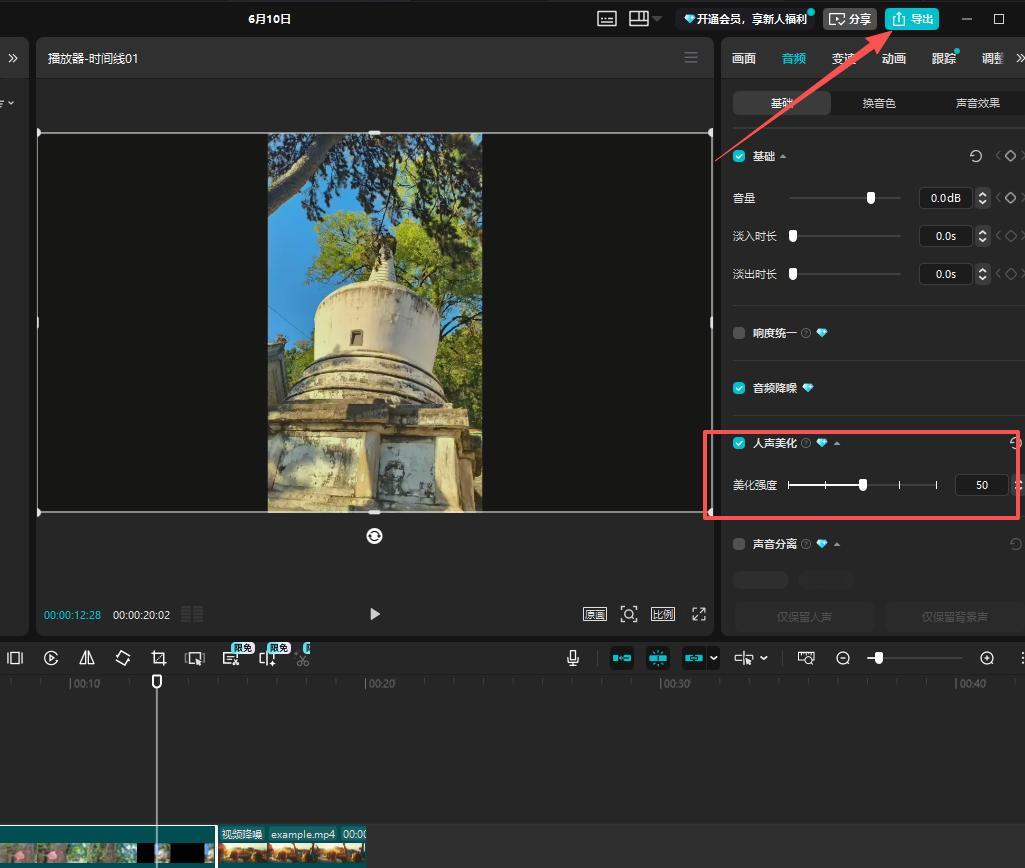The width and height of the screenshot is (1025, 868).
Task: Click the mirror flip icon
Action: 87,658
